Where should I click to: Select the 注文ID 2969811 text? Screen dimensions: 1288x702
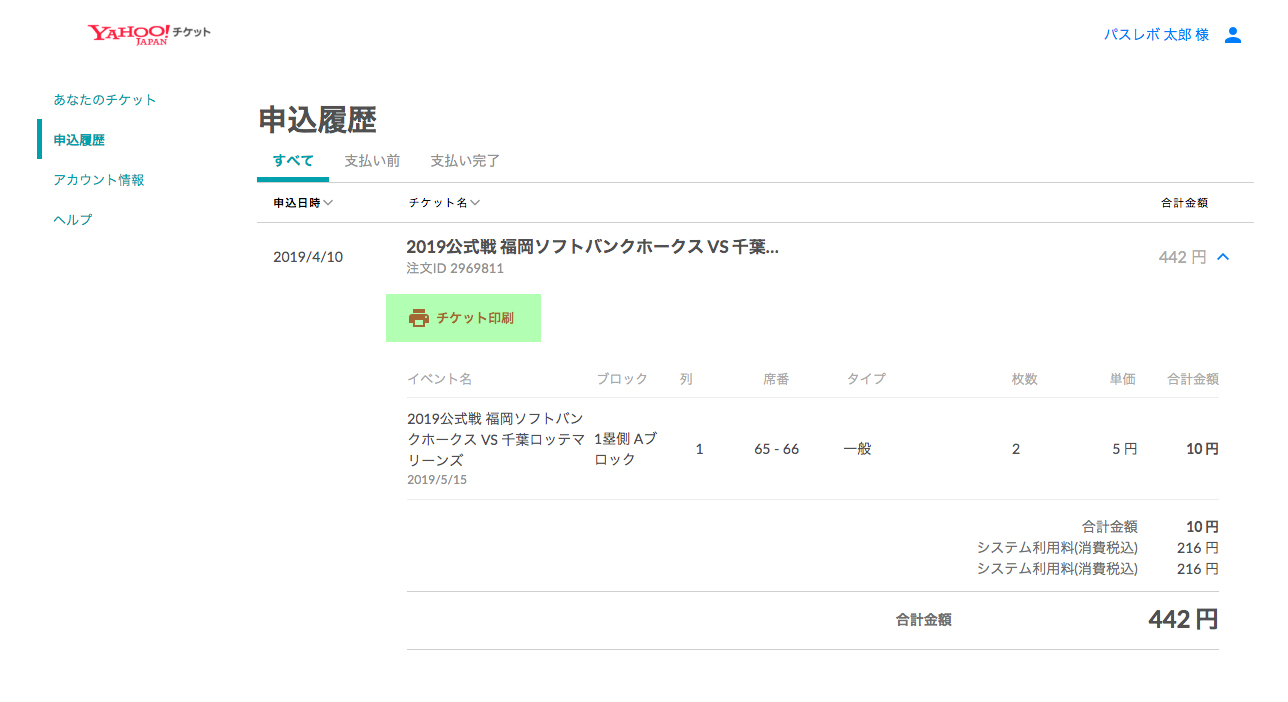click(x=455, y=268)
